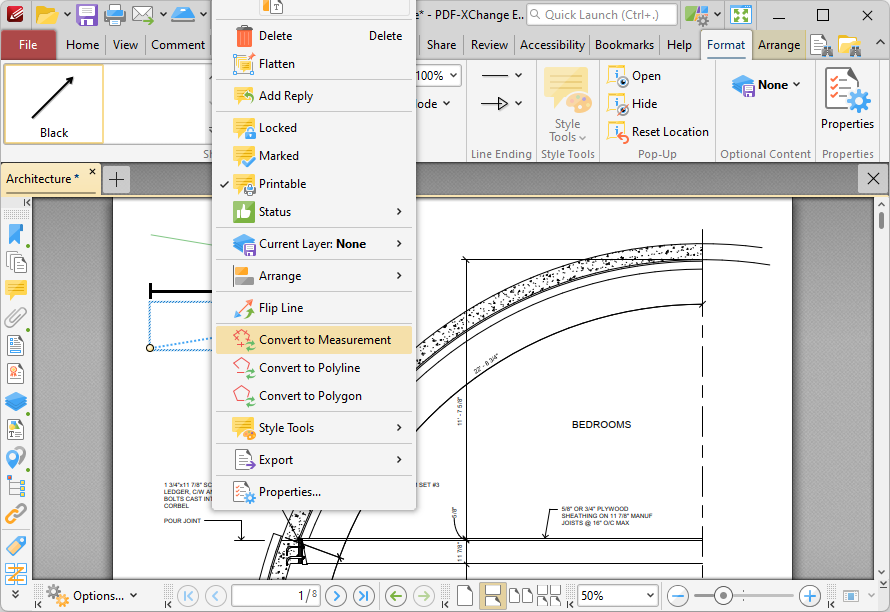Toggle two pages continuous layout
Image resolution: width=890 pixels, height=612 pixels.
(x=549, y=596)
